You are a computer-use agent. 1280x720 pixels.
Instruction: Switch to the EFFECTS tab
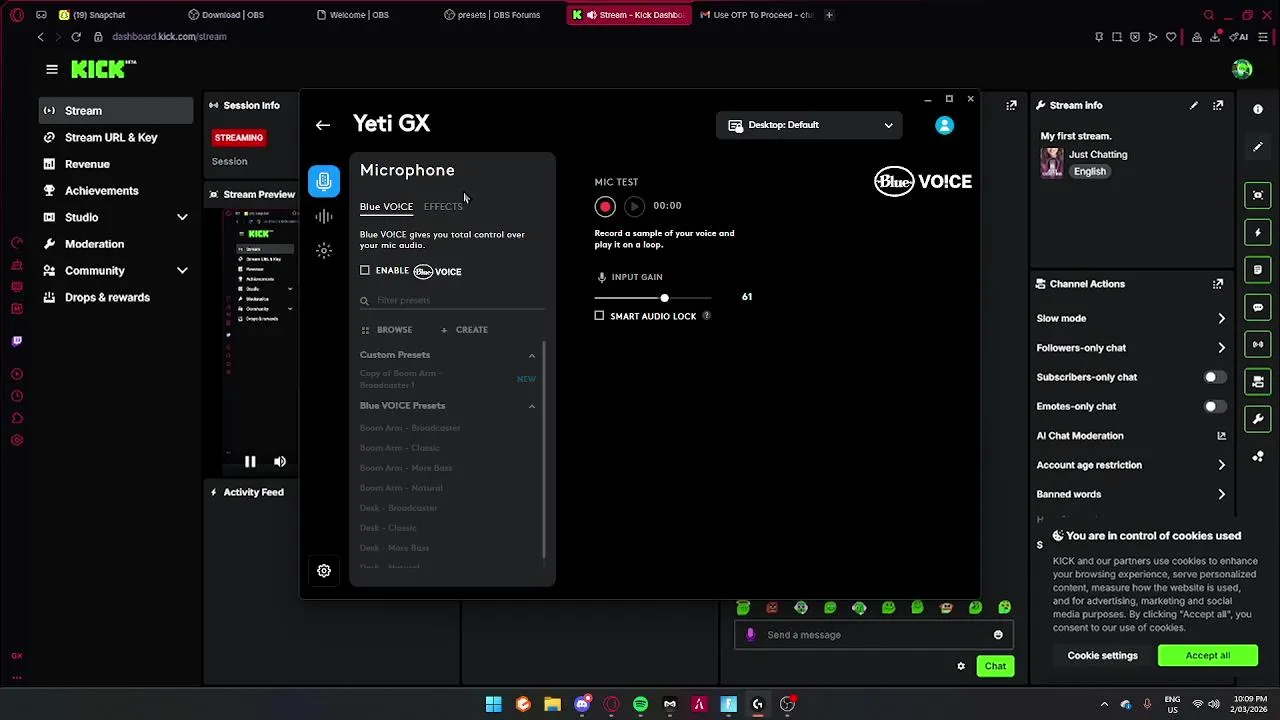[443, 207]
